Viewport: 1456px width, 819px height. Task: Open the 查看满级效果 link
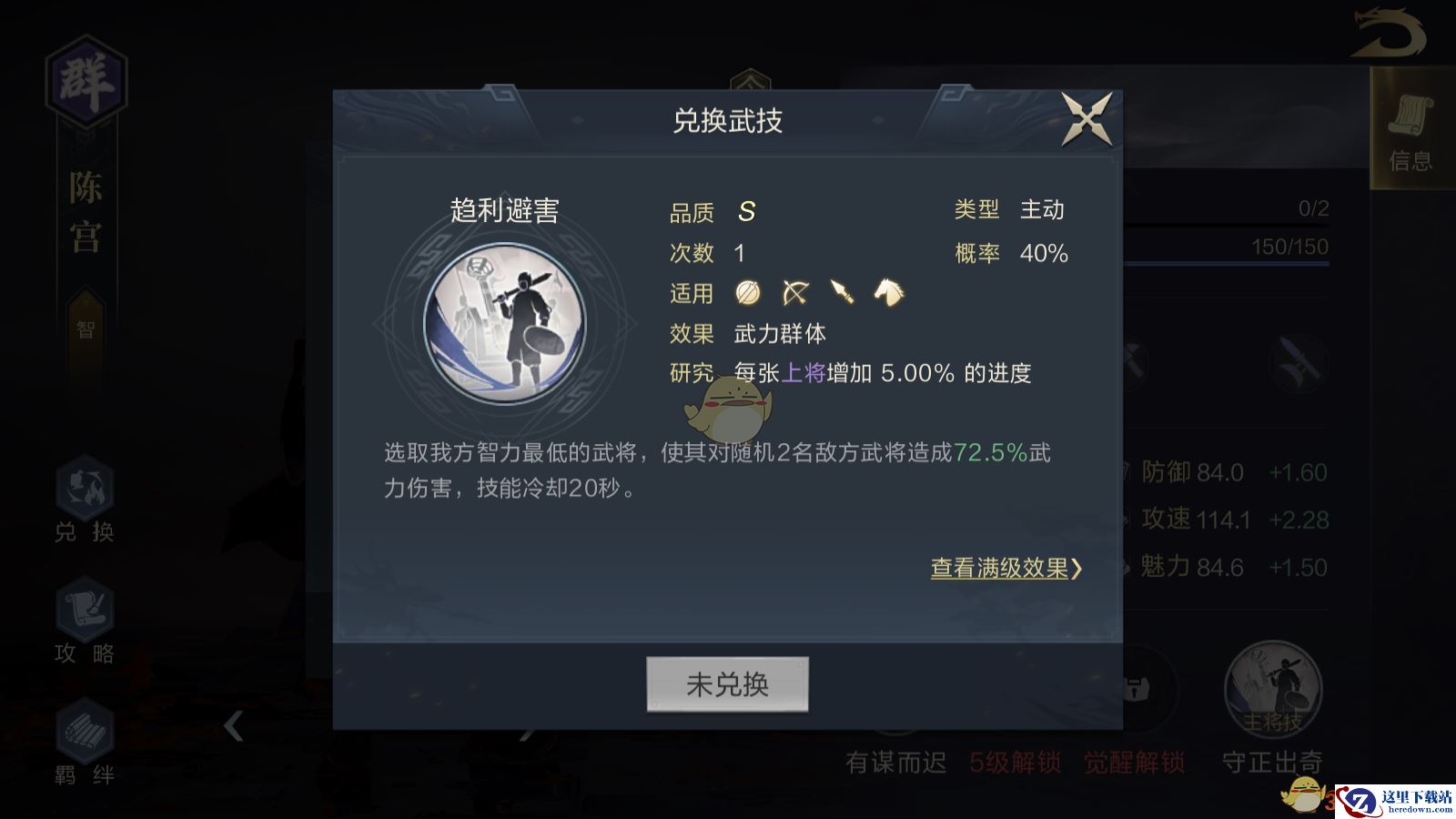(1006, 569)
